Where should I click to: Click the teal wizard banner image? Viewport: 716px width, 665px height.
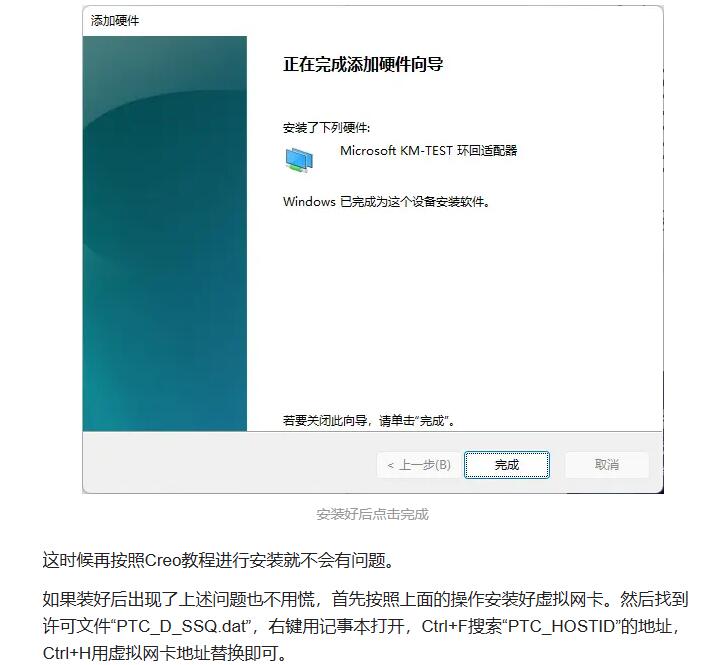[165, 233]
